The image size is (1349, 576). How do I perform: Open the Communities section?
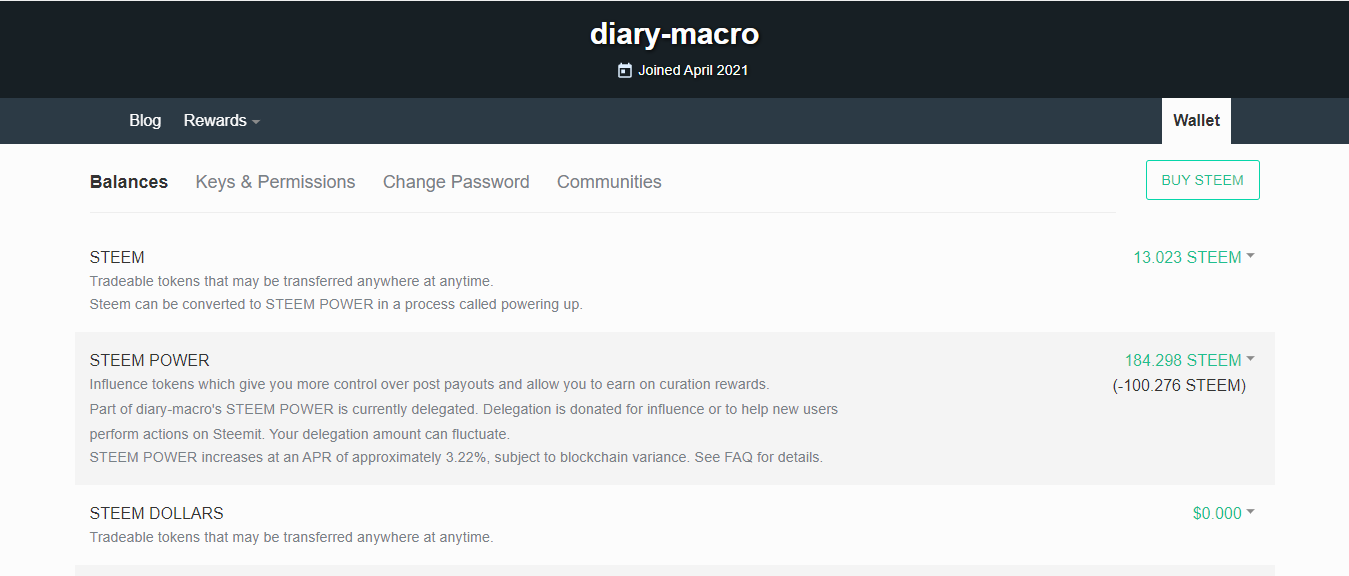(x=609, y=182)
